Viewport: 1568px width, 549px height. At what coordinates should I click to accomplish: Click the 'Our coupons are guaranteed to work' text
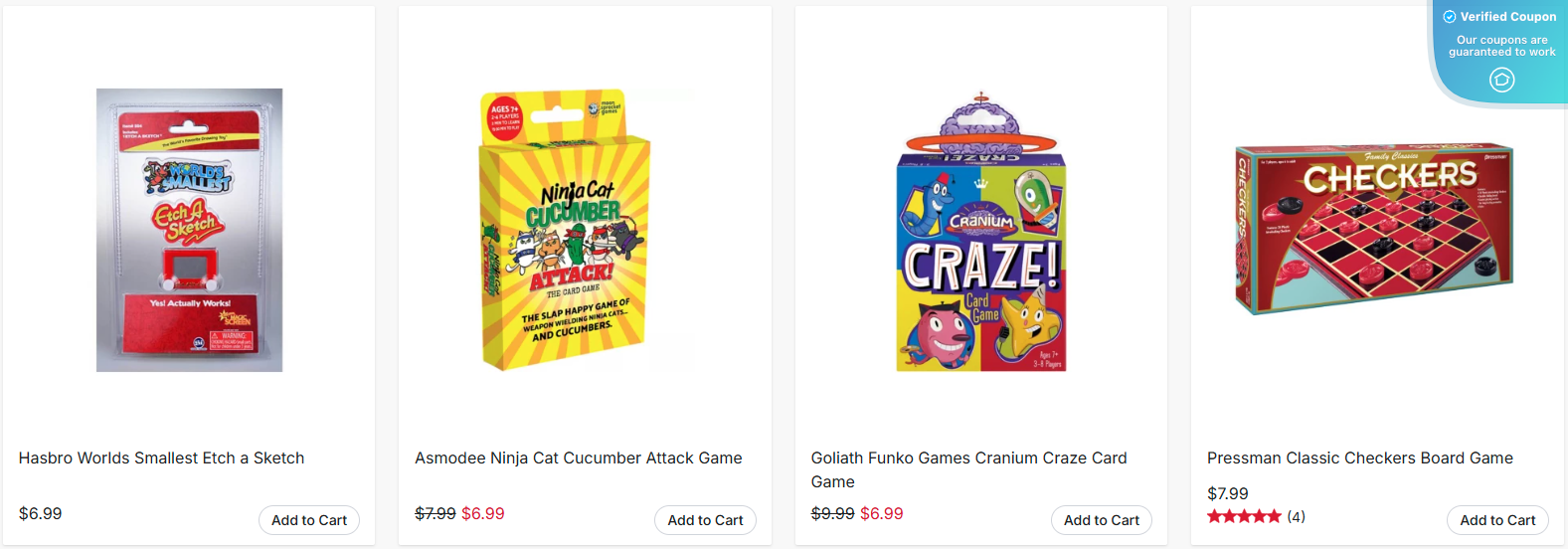pos(1501,46)
